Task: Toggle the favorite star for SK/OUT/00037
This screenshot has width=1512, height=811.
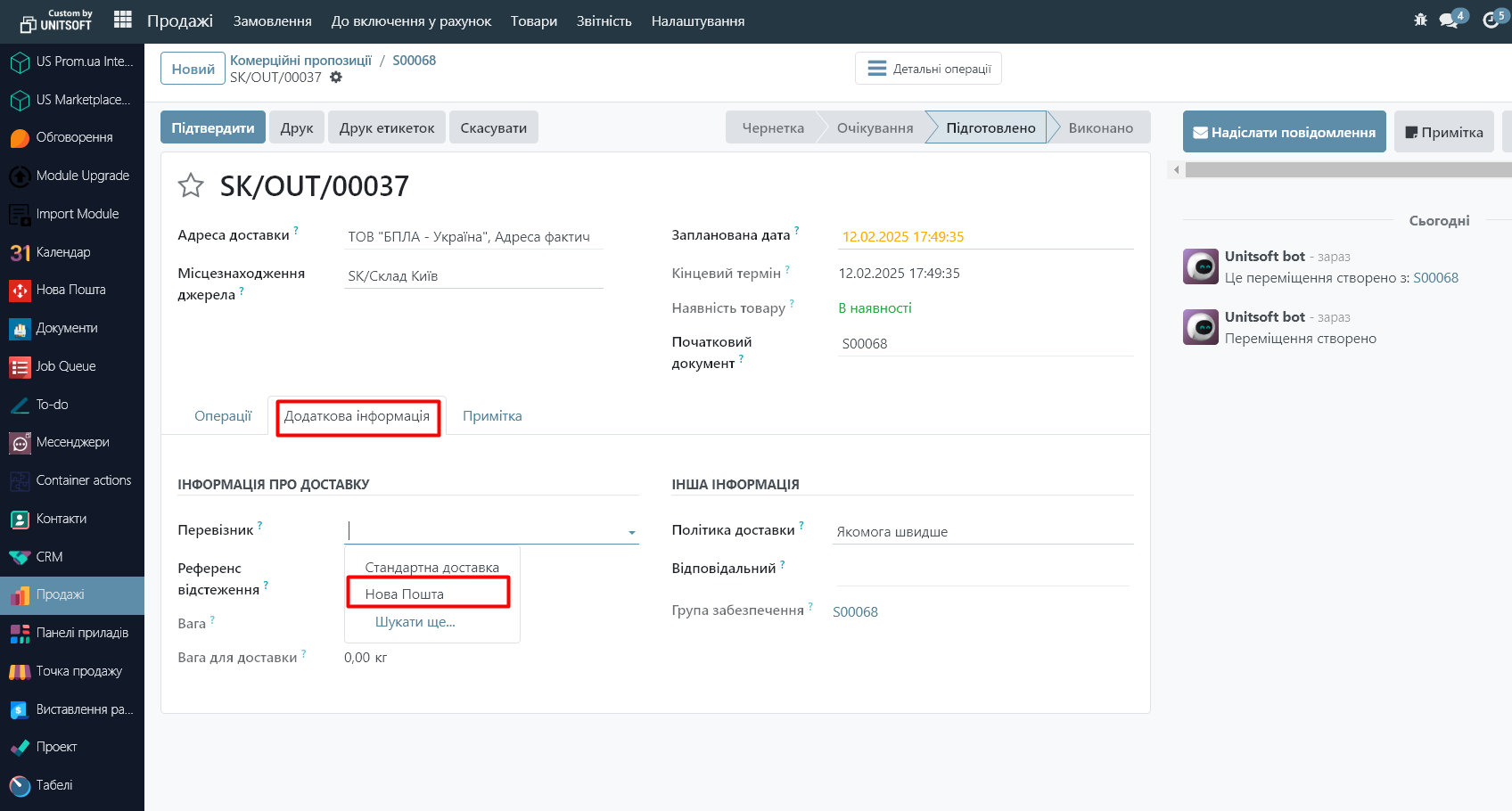Action: [x=191, y=185]
